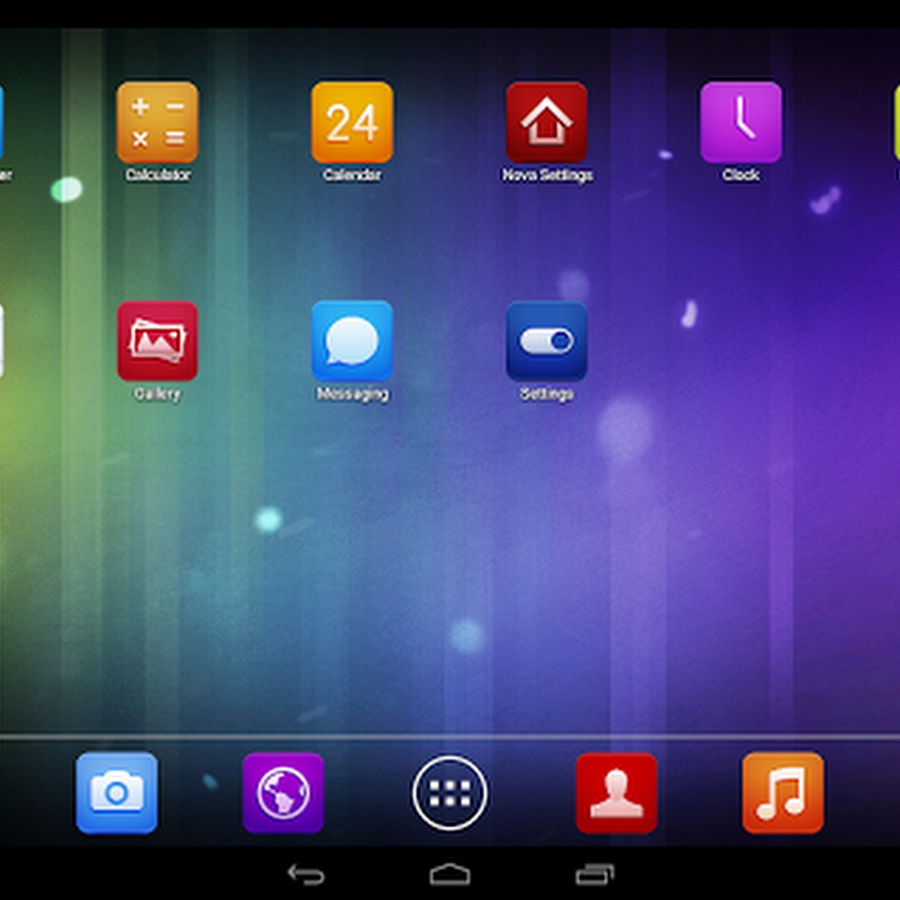Open the red Contacts app in dock
Screen dimensions: 900x900
click(616, 793)
